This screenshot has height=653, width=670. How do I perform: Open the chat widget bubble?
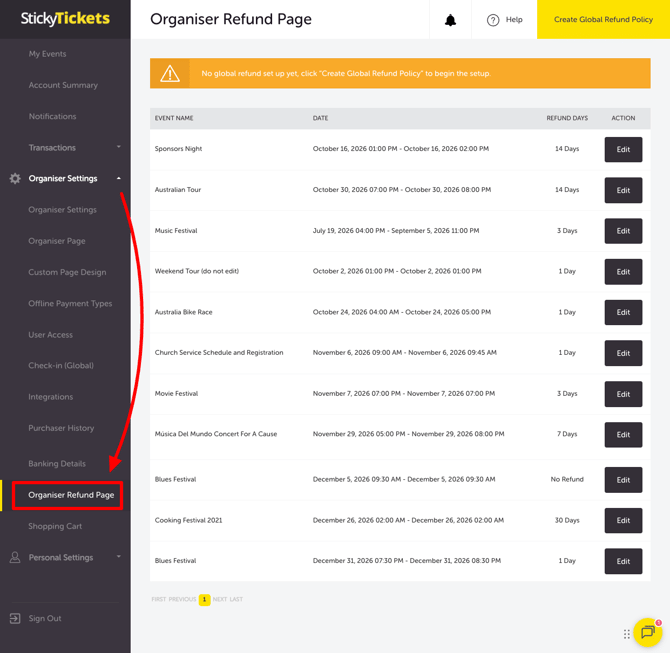click(648, 632)
